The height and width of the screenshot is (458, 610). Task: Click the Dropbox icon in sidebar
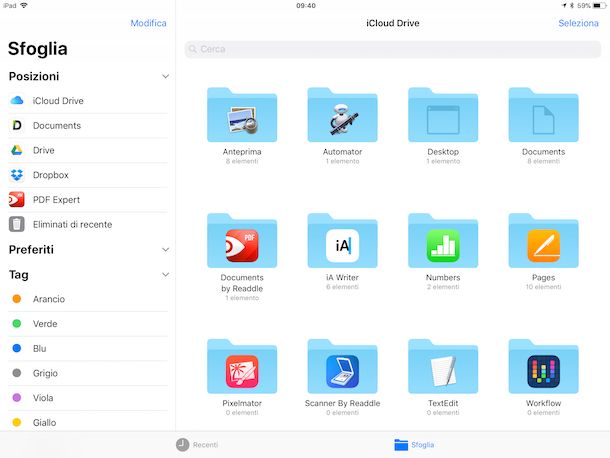[x=17, y=175]
